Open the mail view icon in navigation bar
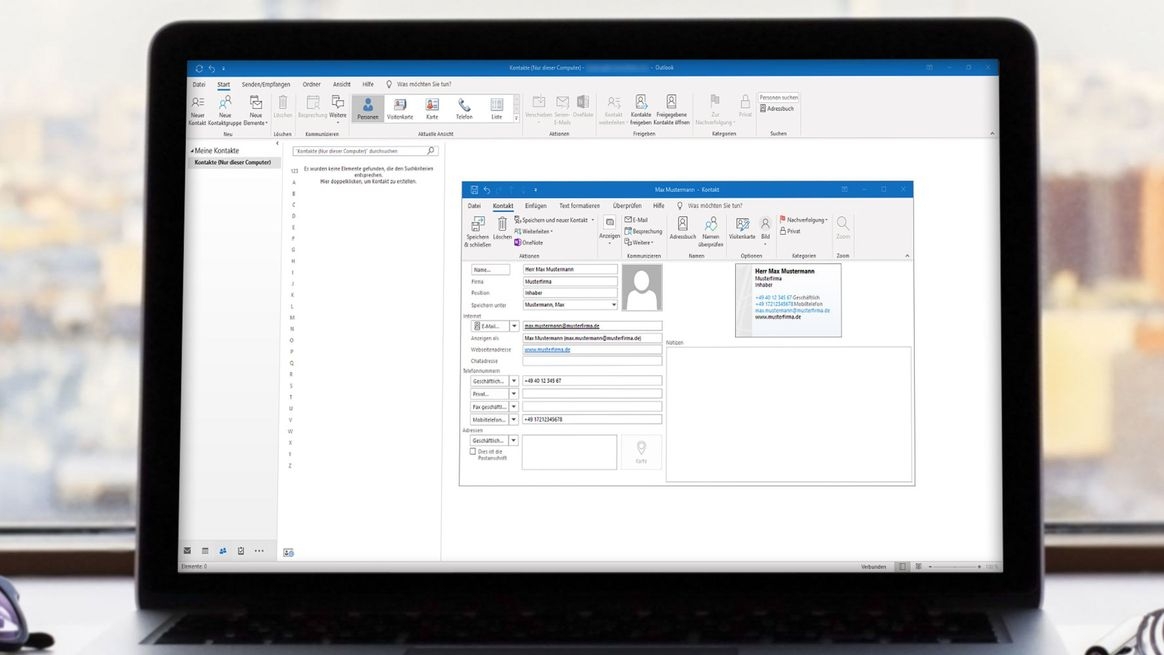1164x655 pixels. coord(187,551)
